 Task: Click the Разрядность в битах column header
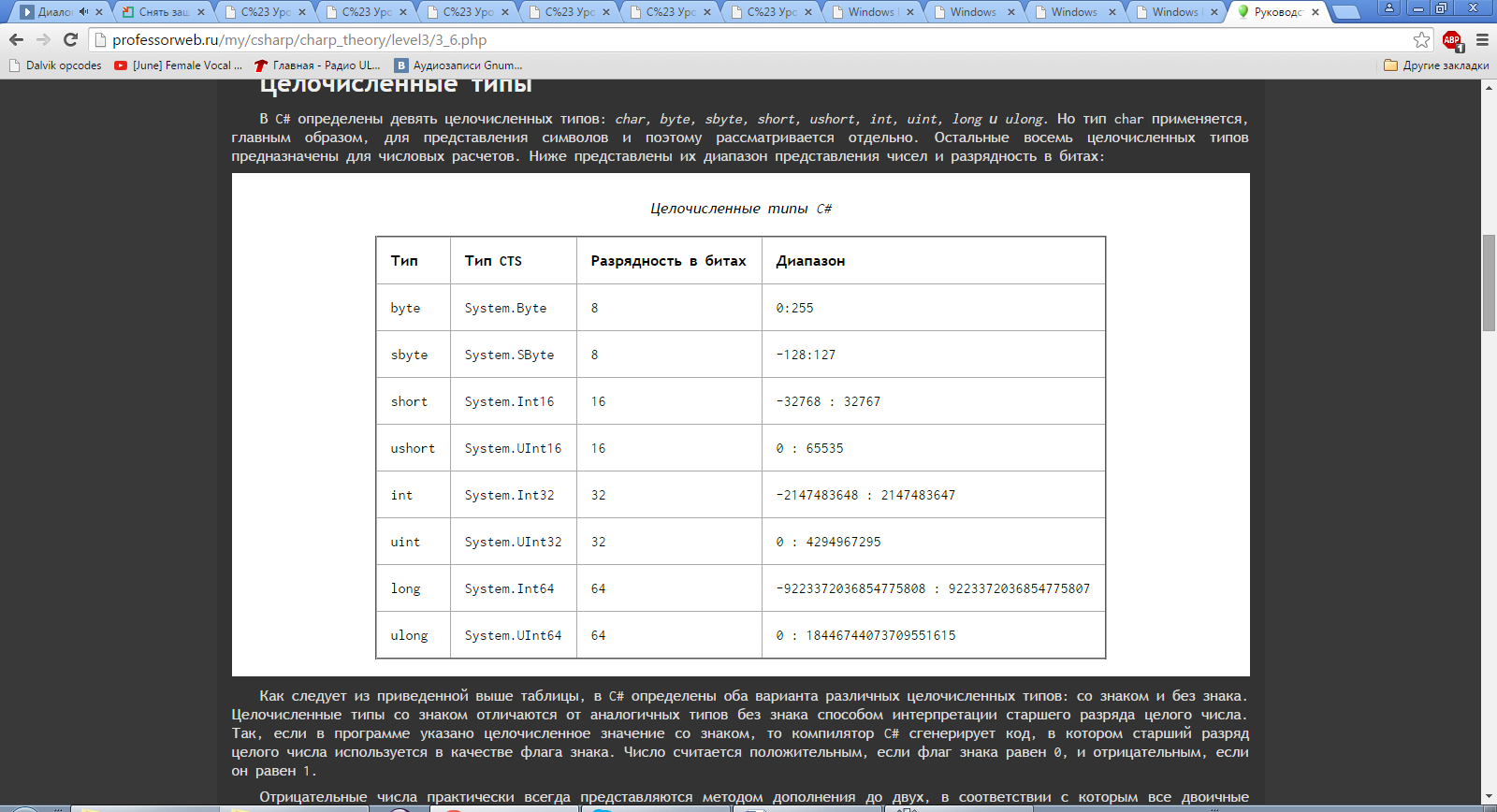[x=668, y=261]
